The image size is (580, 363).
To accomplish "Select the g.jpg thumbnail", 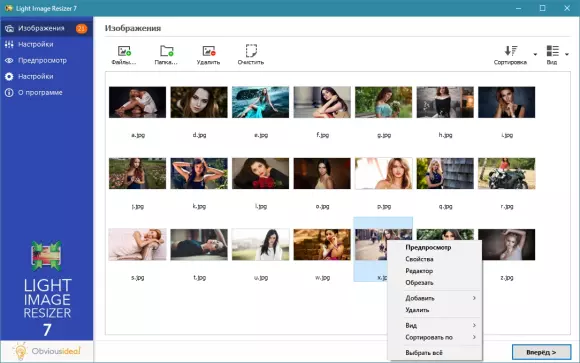I will coord(384,102).
